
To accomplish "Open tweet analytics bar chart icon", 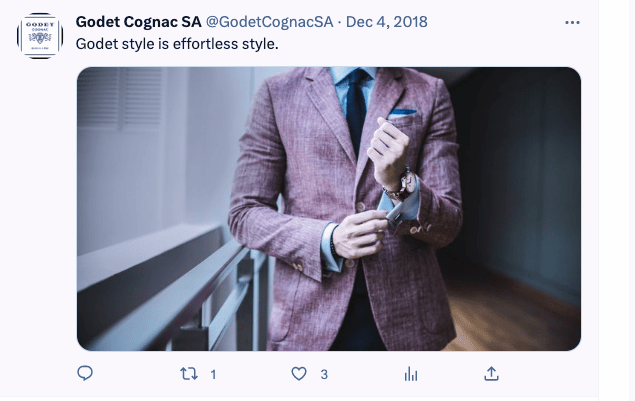I will [409, 374].
